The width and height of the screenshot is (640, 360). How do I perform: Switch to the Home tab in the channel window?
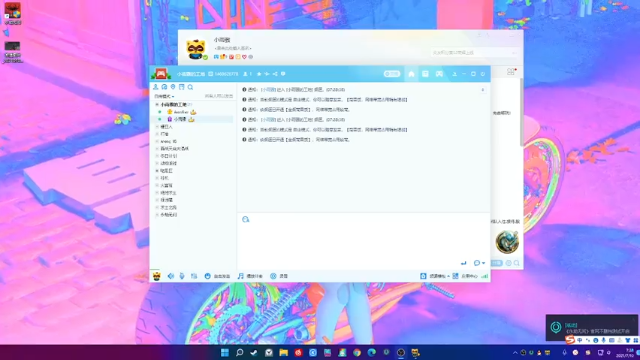point(411,74)
